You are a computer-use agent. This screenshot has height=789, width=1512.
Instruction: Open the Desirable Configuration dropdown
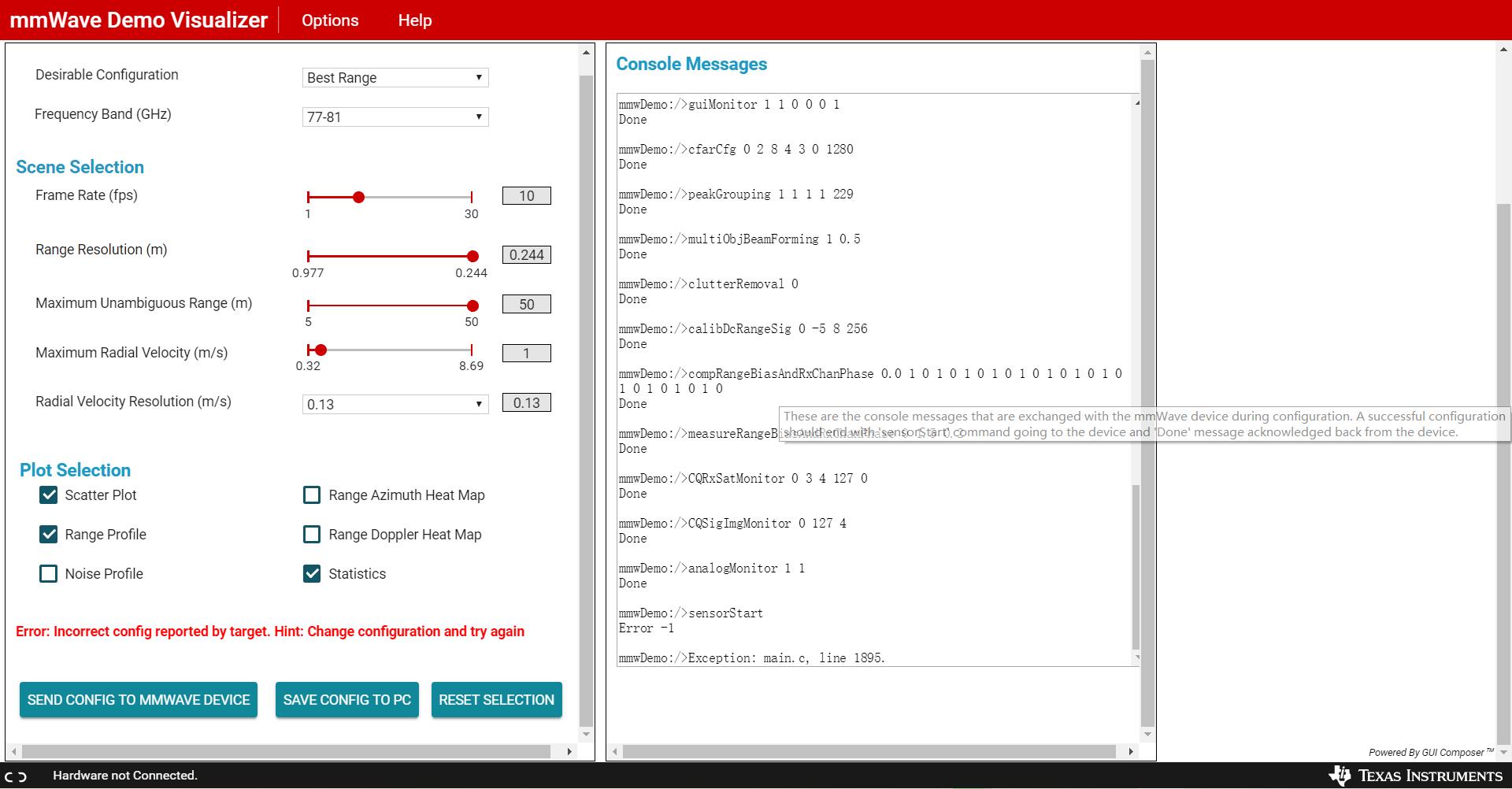(395, 77)
